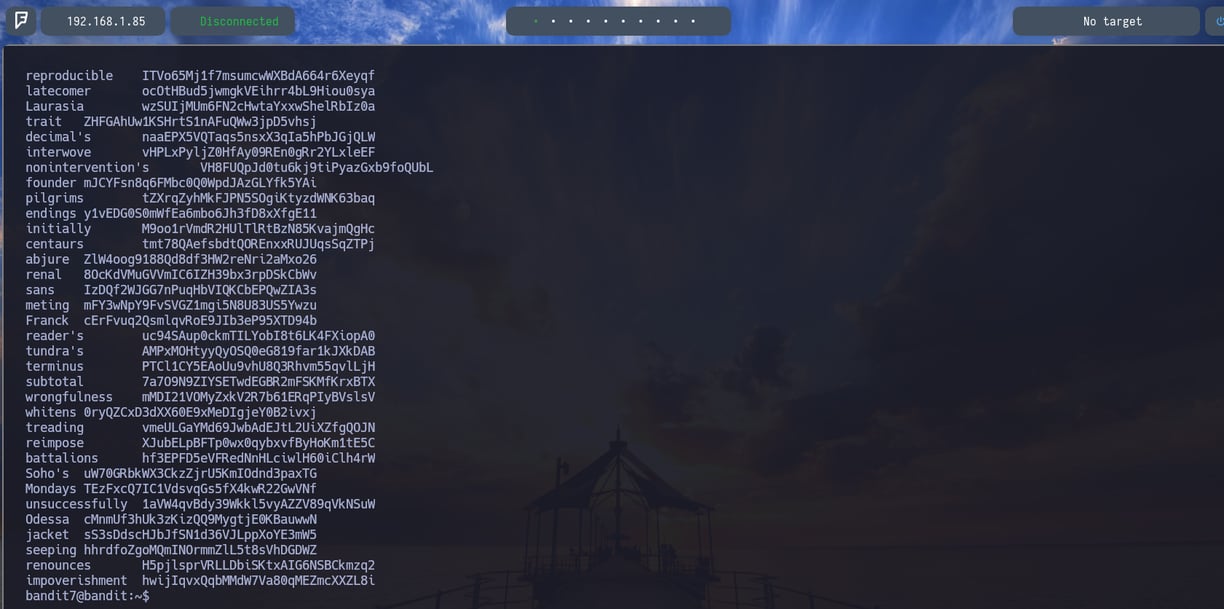Click the word 'reproducible' in the terminal
The height and width of the screenshot is (609, 1224).
coord(69,76)
